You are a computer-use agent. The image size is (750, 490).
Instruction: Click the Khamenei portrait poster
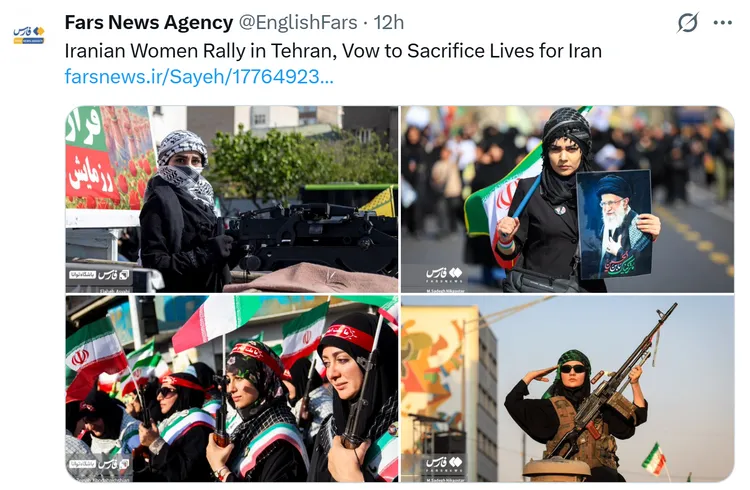click(614, 224)
